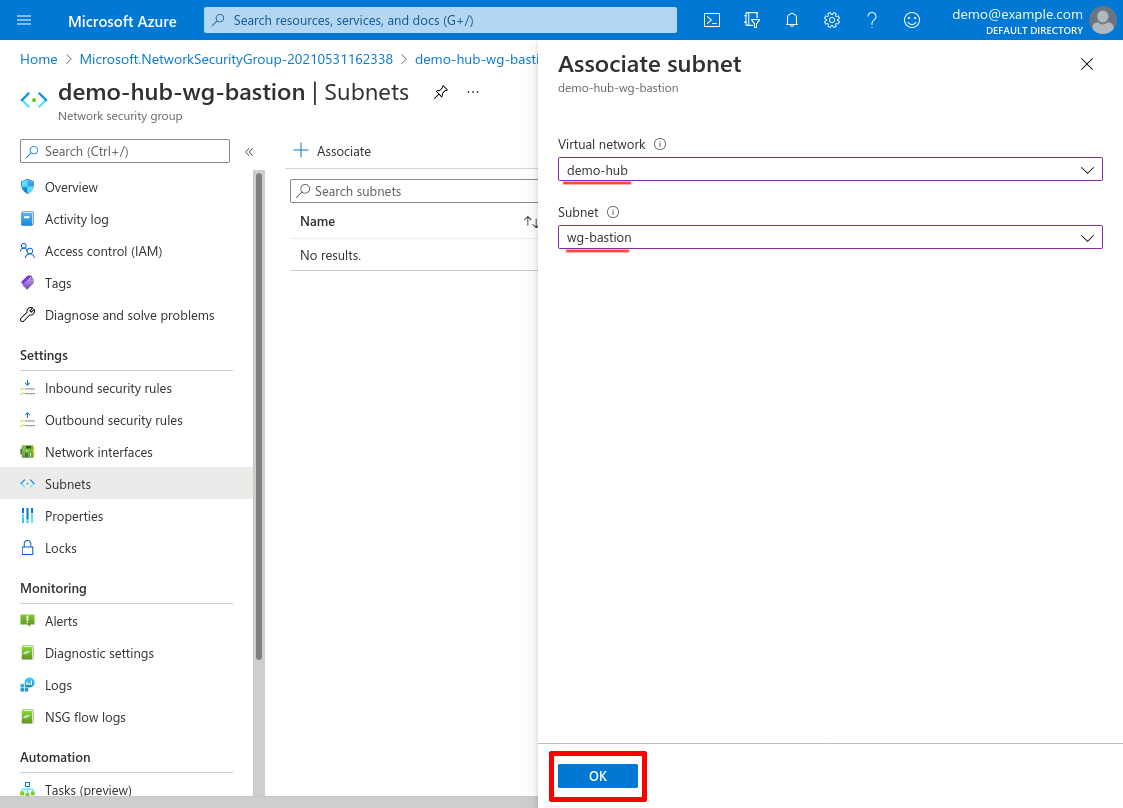Click the Name column header
Viewport: 1123px width, 808px height.
(x=317, y=221)
